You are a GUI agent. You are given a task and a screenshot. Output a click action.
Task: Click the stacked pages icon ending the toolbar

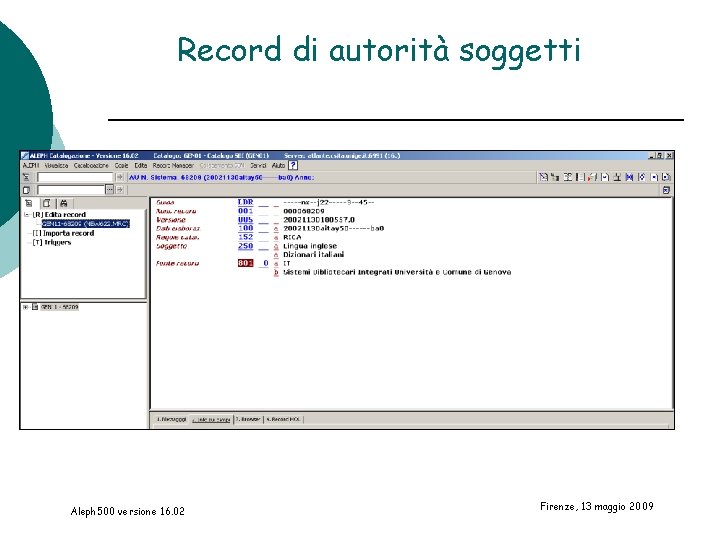click(666, 177)
